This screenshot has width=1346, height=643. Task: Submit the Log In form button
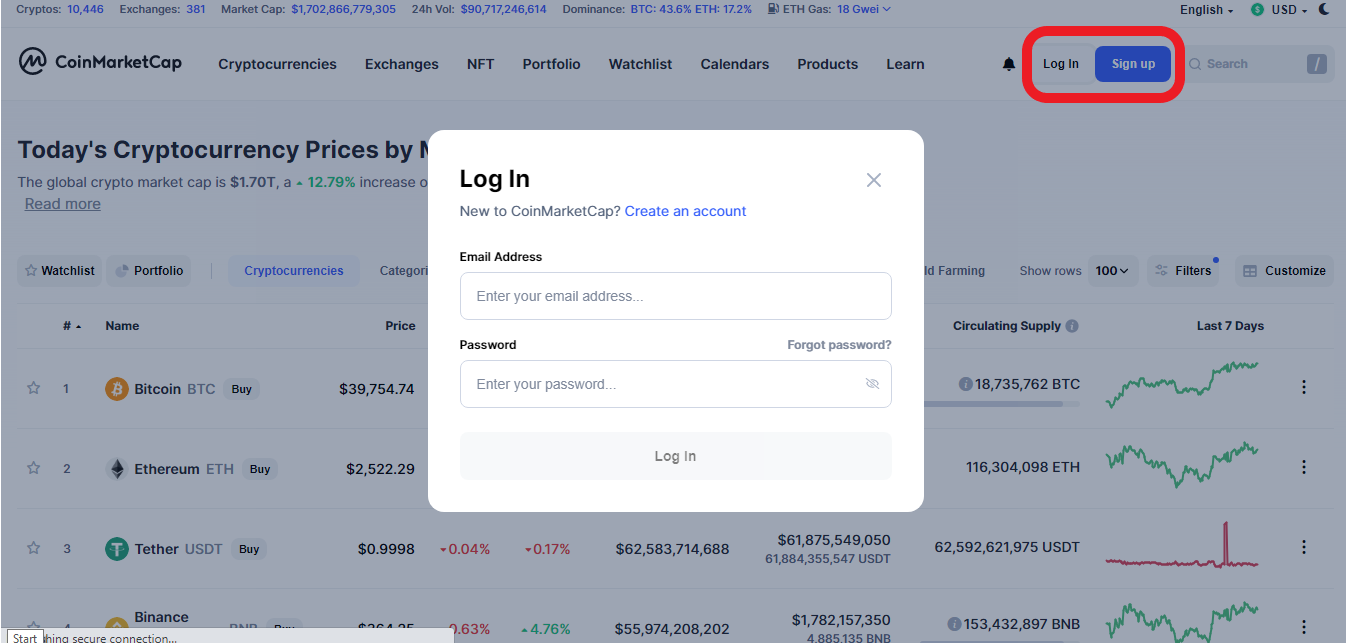[675, 456]
